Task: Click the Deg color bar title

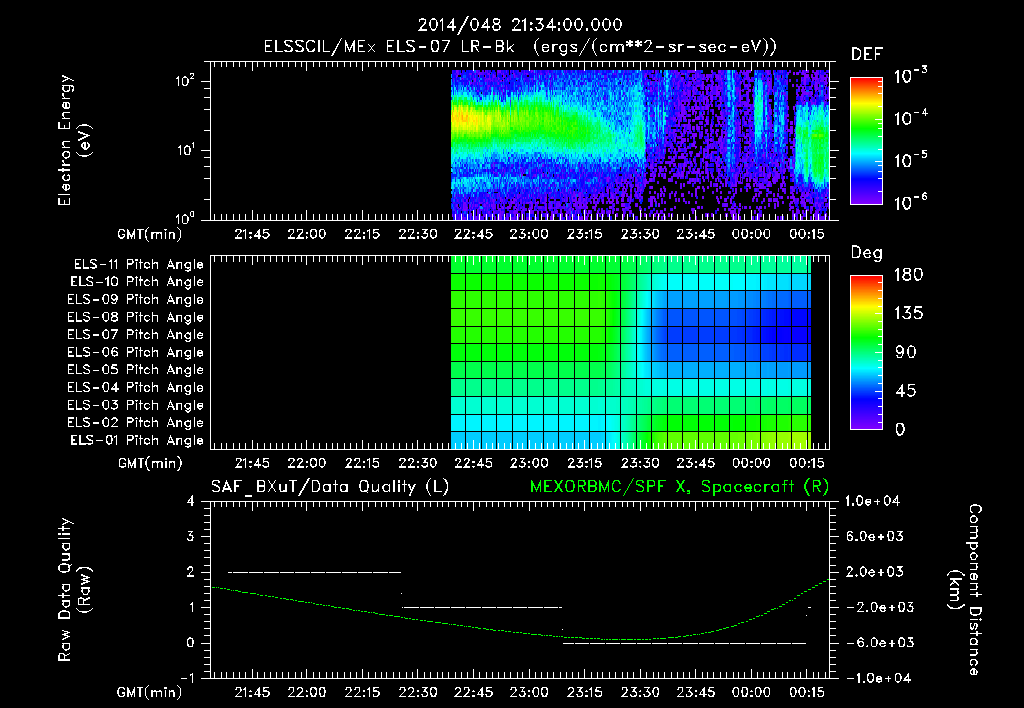Action: pyautogui.click(x=867, y=253)
